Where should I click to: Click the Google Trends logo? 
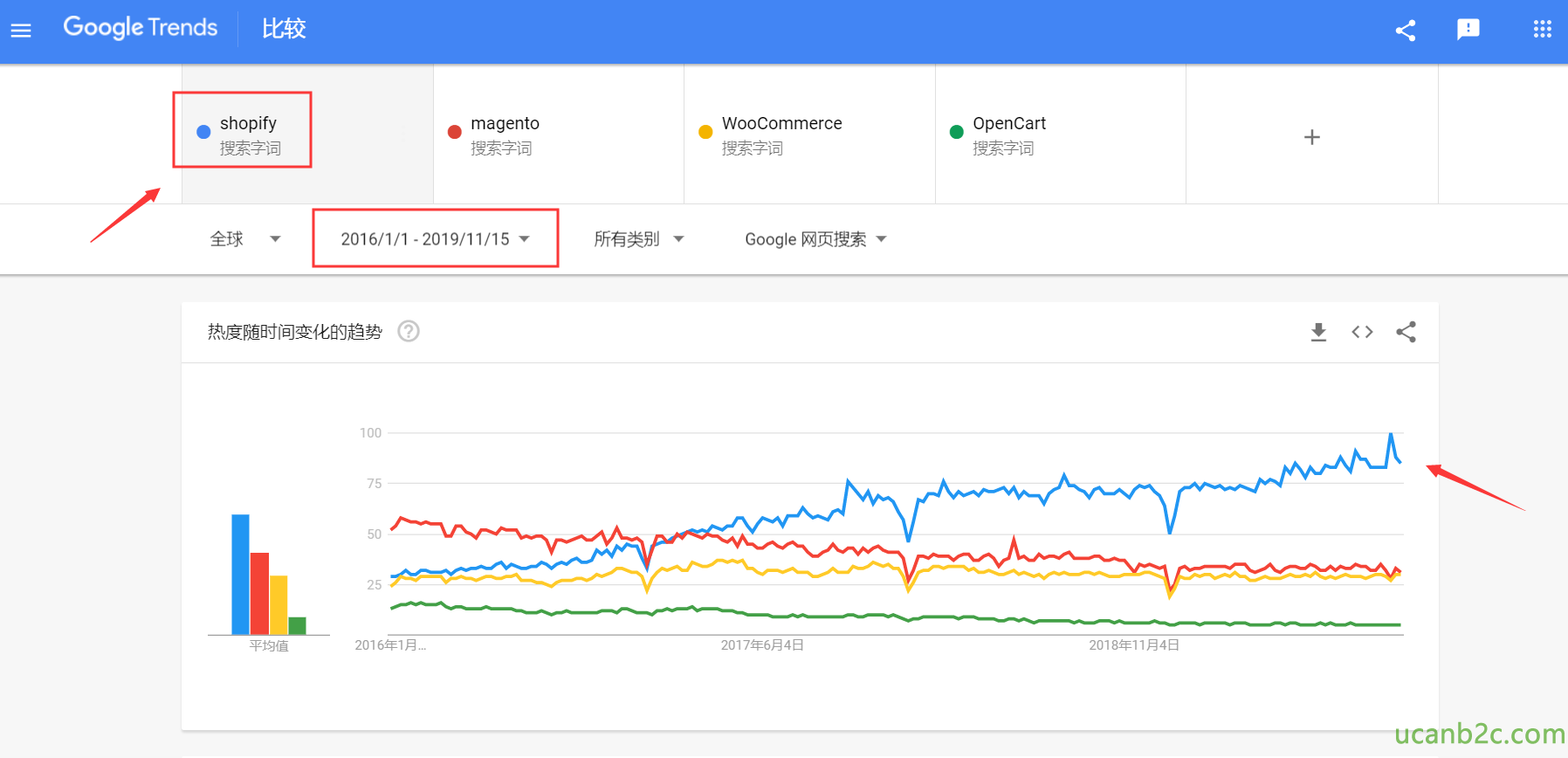pyautogui.click(x=140, y=28)
